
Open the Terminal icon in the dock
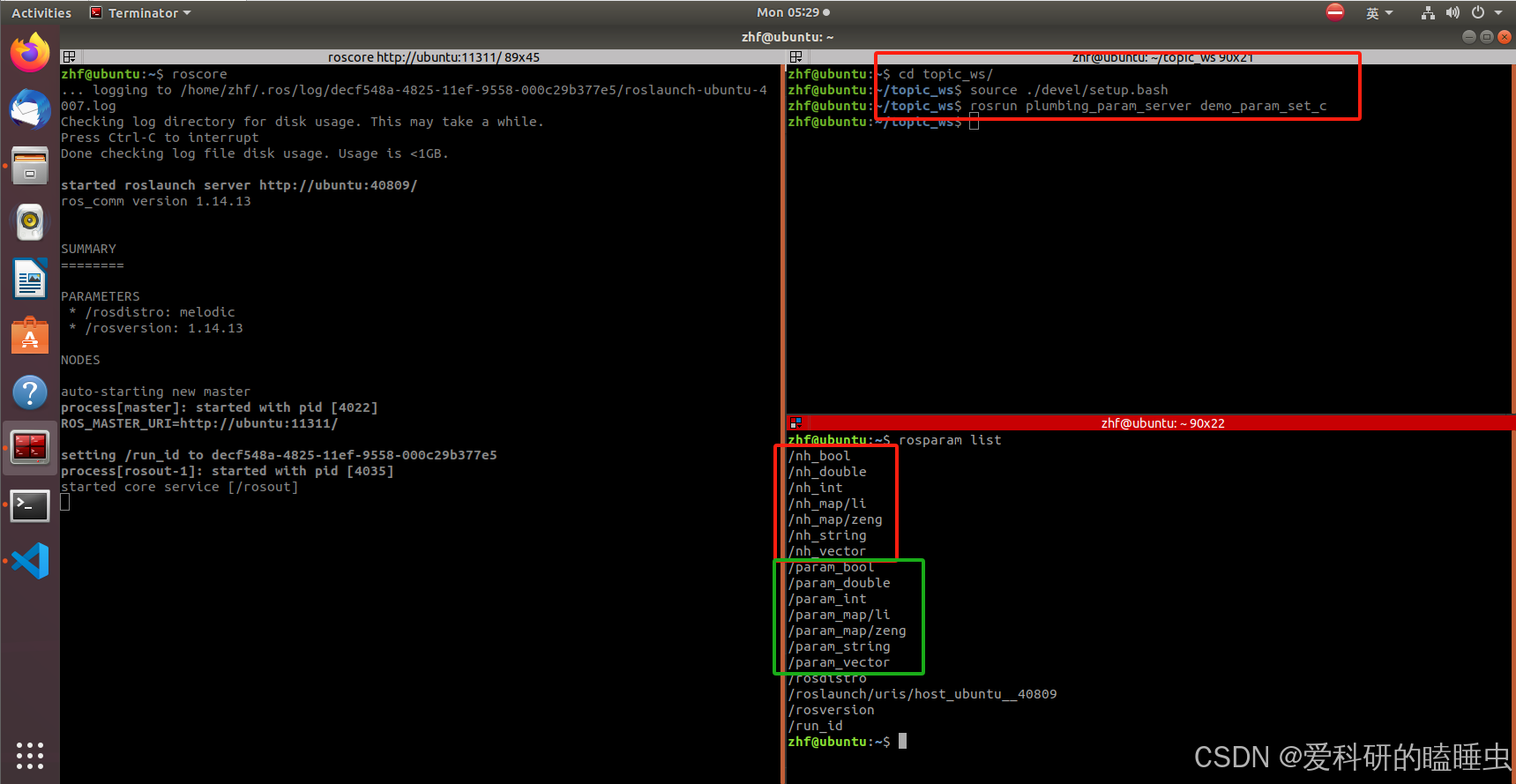coord(30,505)
